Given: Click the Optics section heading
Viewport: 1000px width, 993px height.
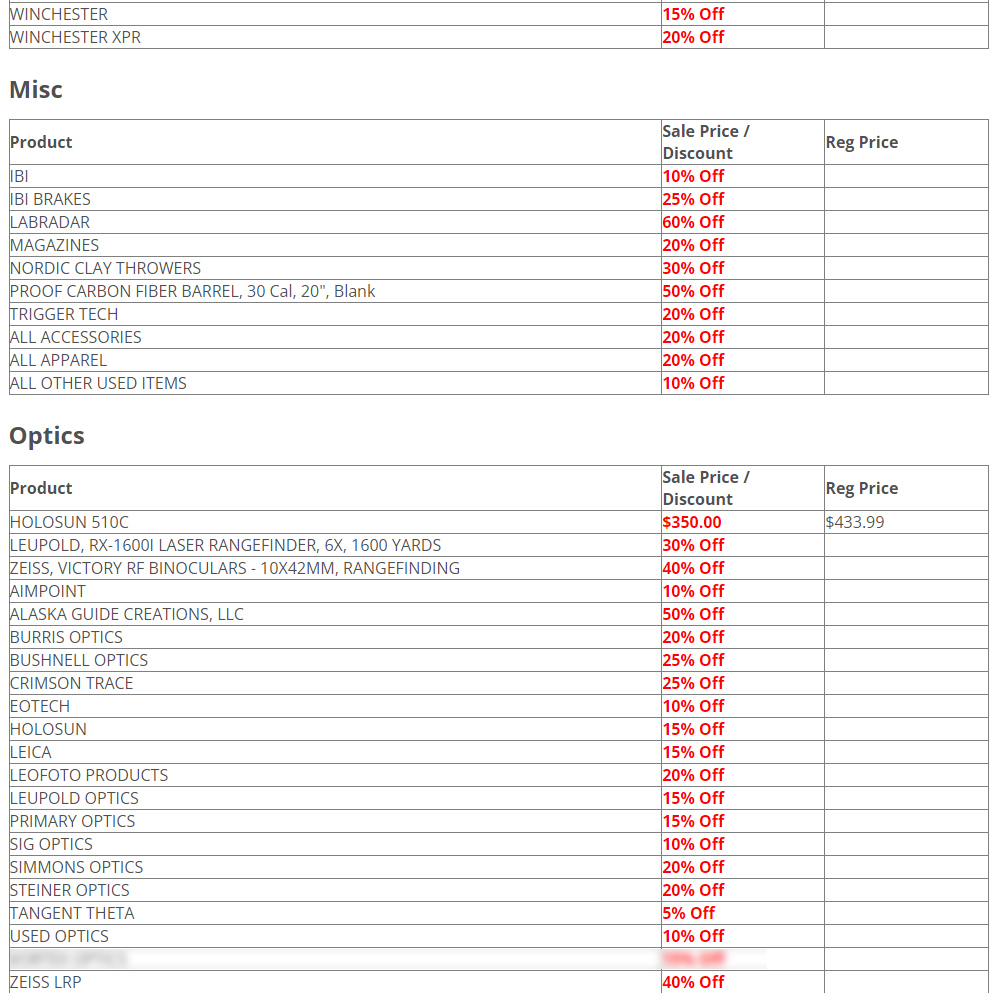Looking at the screenshot, I should (x=47, y=436).
